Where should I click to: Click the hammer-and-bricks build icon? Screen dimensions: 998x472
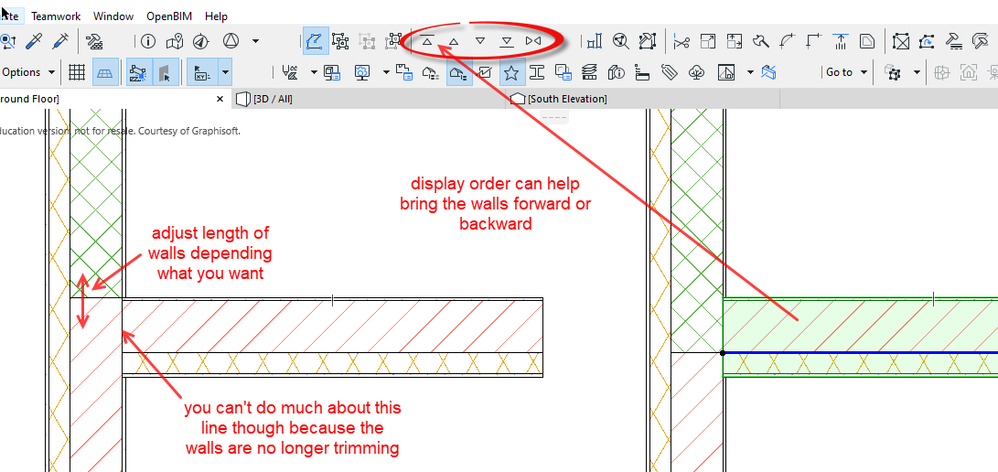pos(95,42)
